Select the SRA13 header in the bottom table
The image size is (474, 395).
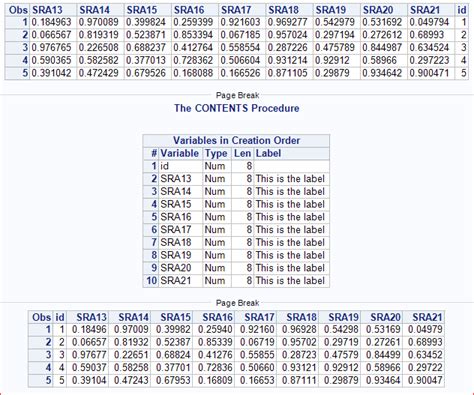tap(91, 317)
